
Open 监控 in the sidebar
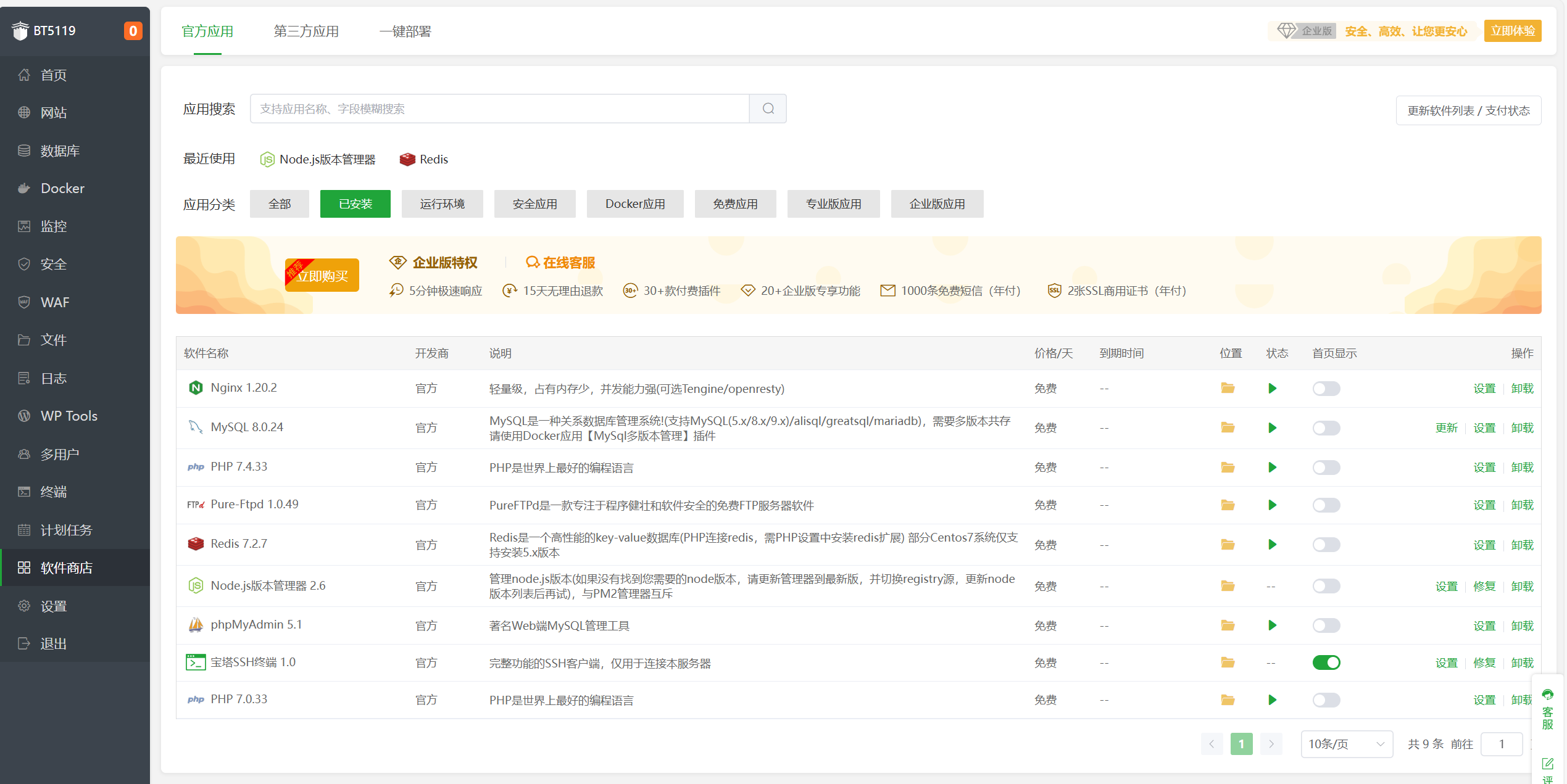click(x=75, y=226)
